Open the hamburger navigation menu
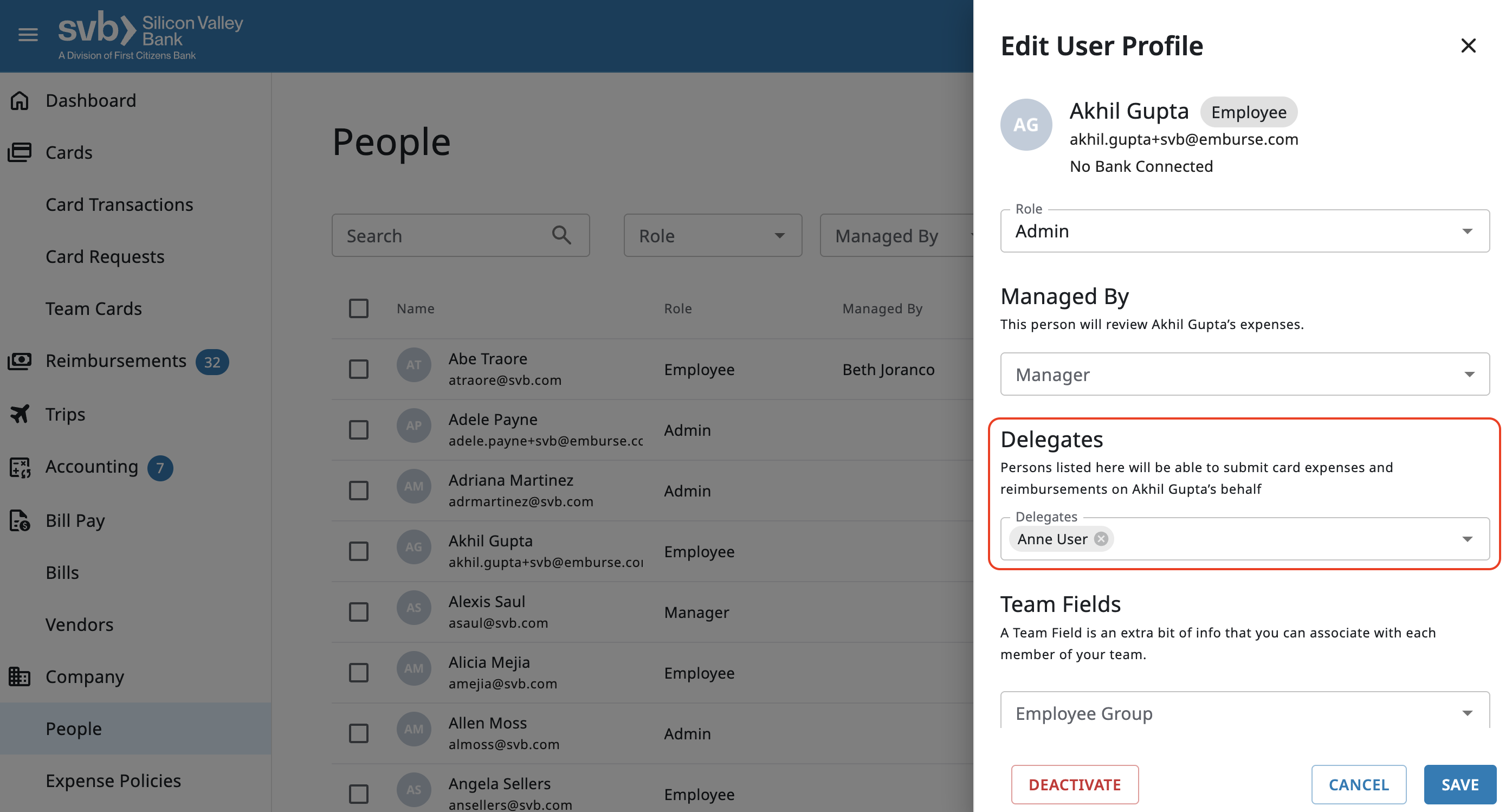Viewport: 1512px width, 812px height. pyautogui.click(x=28, y=35)
